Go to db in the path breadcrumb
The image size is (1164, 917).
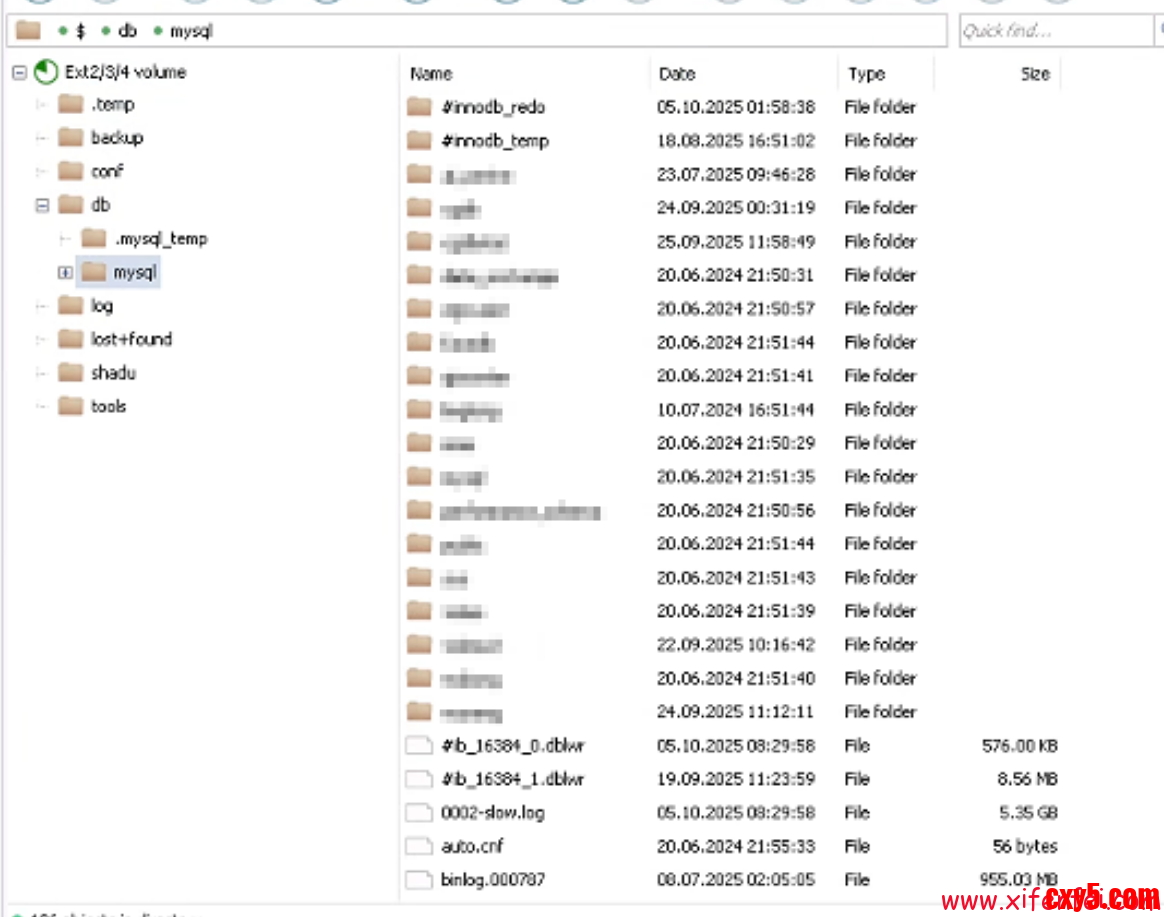coord(127,31)
